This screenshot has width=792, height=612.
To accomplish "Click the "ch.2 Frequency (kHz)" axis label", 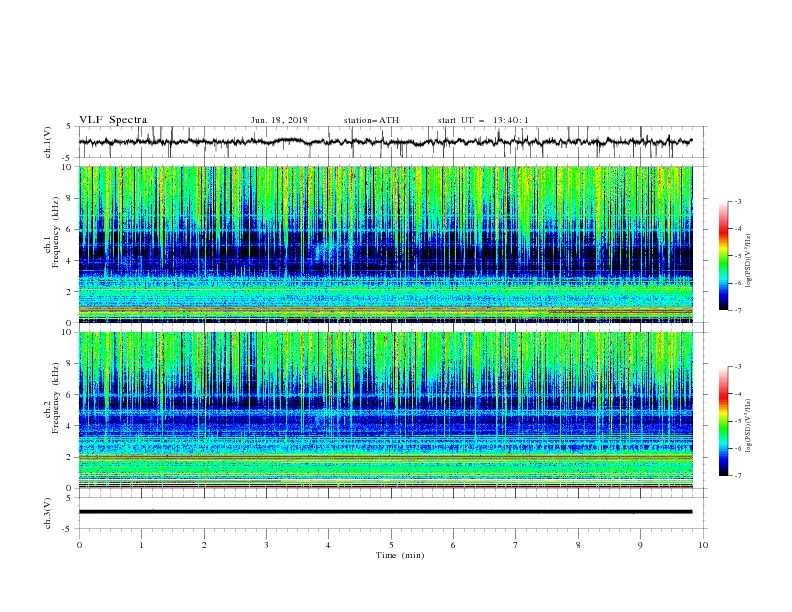I will pyautogui.click(x=51, y=398).
